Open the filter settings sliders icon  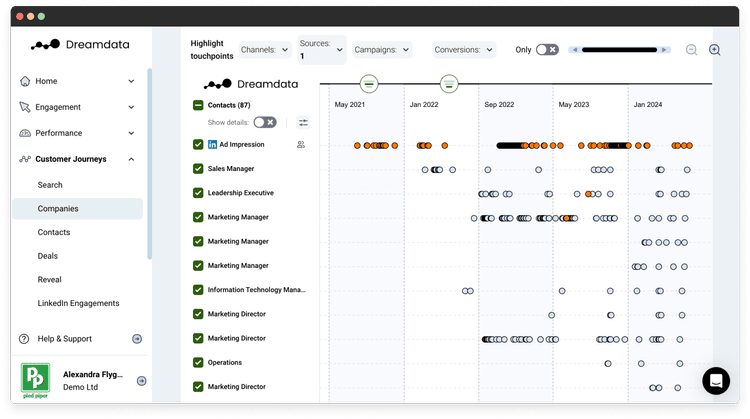(x=303, y=122)
